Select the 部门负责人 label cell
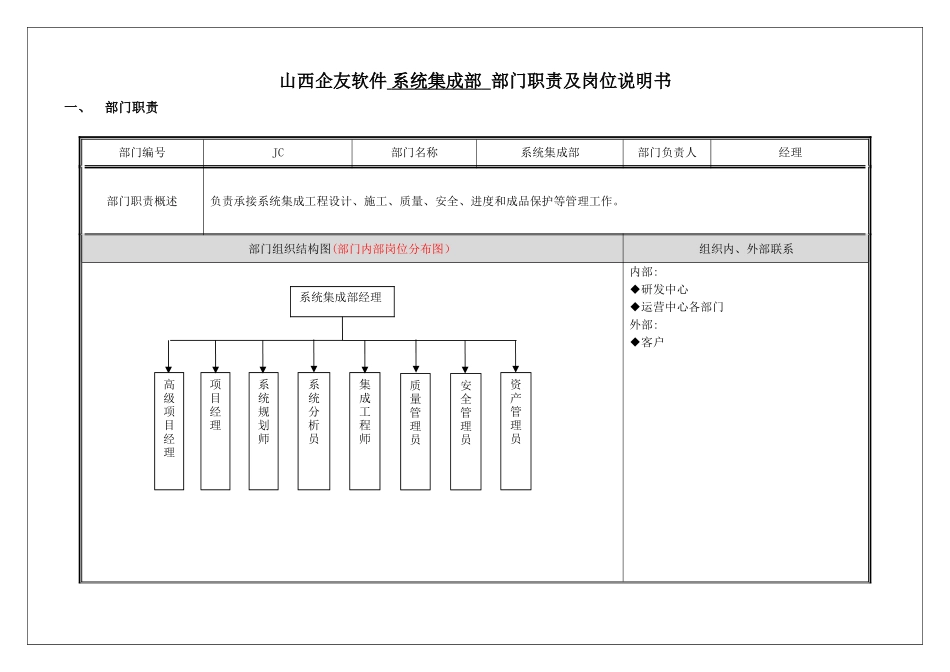This screenshot has width=950, height=672. [667, 153]
